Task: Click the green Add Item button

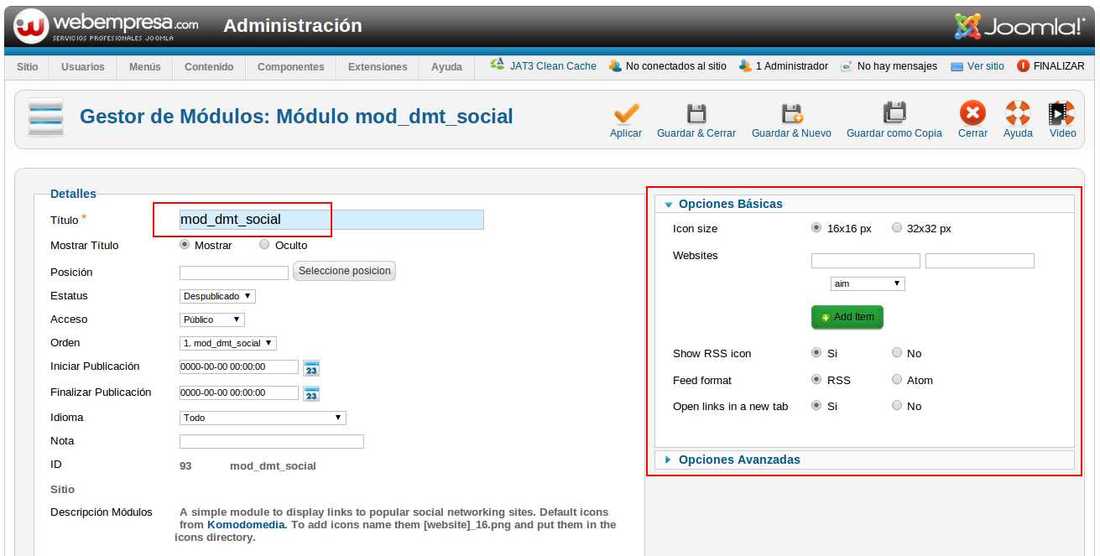Action: pos(847,317)
